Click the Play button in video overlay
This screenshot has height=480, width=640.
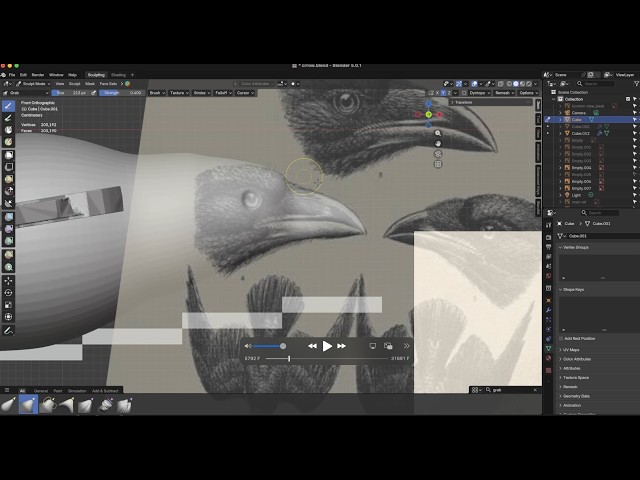(327, 346)
